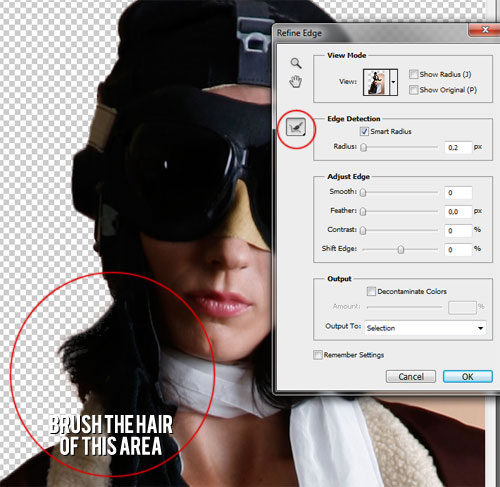The height and width of the screenshot is (487, 500).
Task: Check the Remember Settings option
Action: click(318, 355)
